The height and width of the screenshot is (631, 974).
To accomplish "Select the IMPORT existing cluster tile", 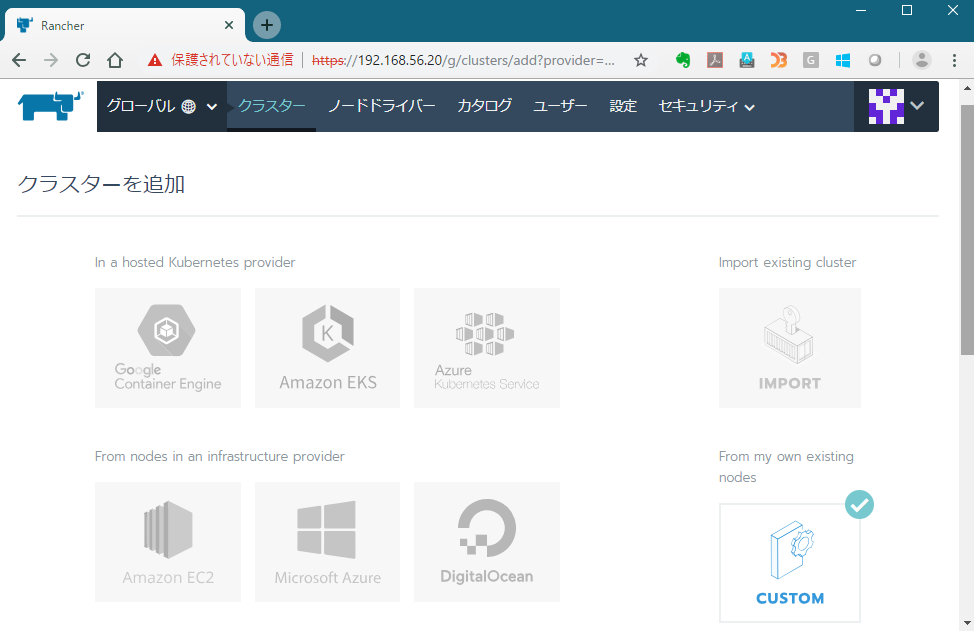I will pos(790,348).
